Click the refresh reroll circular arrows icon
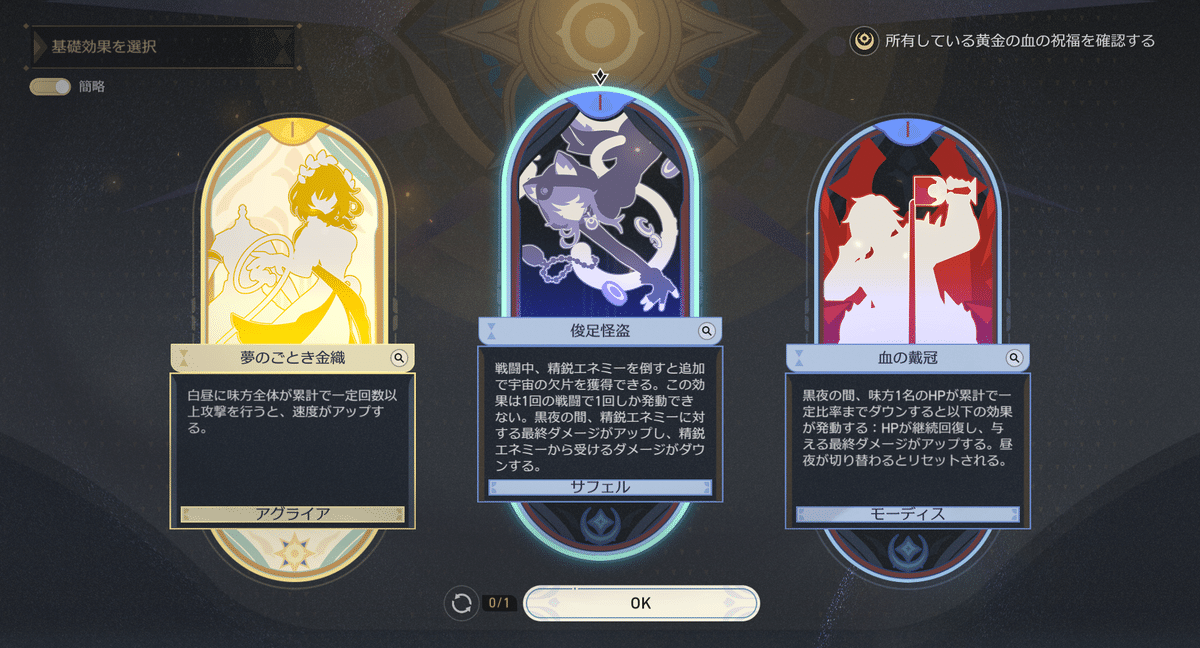Image resolution: width=1200 pixels, height=648 pixels. [x=461, y=603]
